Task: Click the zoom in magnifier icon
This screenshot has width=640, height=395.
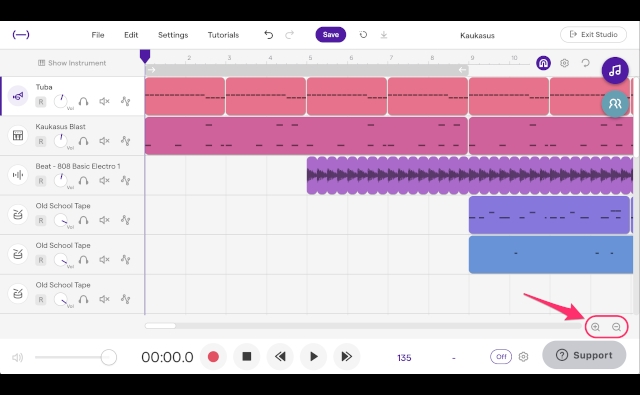Action: tap(596, 327)
